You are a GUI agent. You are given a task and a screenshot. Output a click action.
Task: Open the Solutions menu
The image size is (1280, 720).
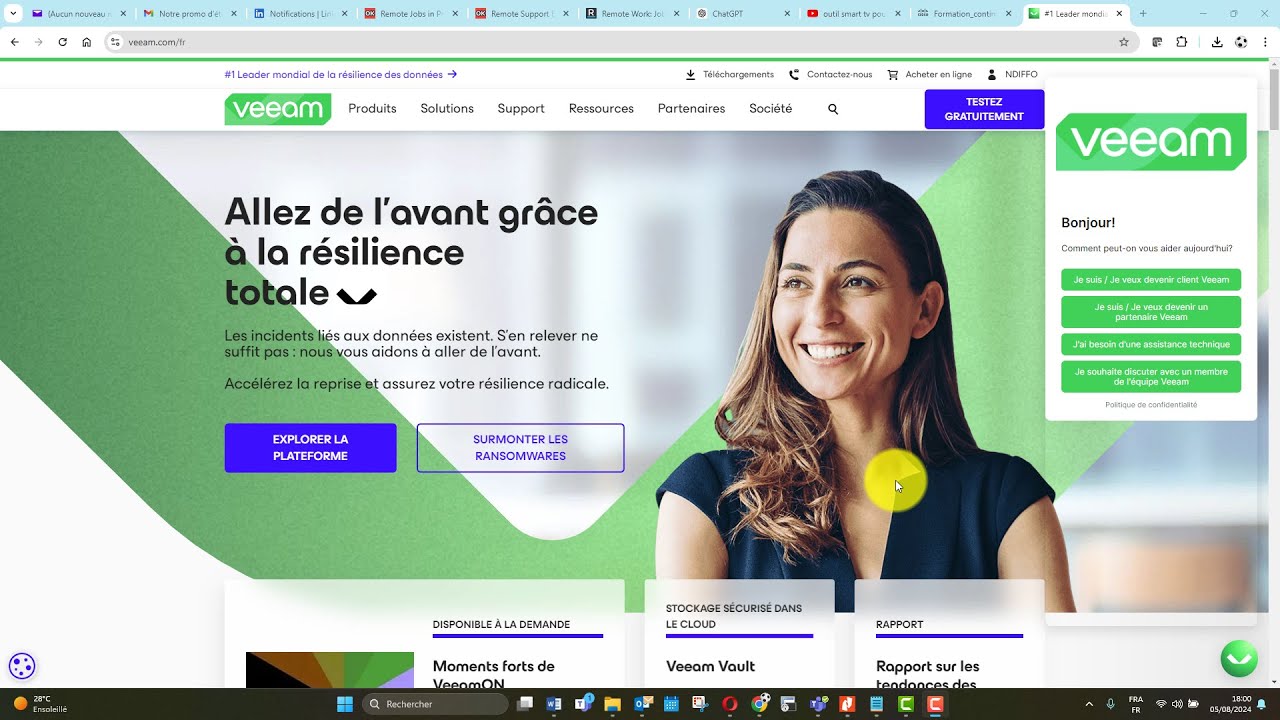[447, 109]
